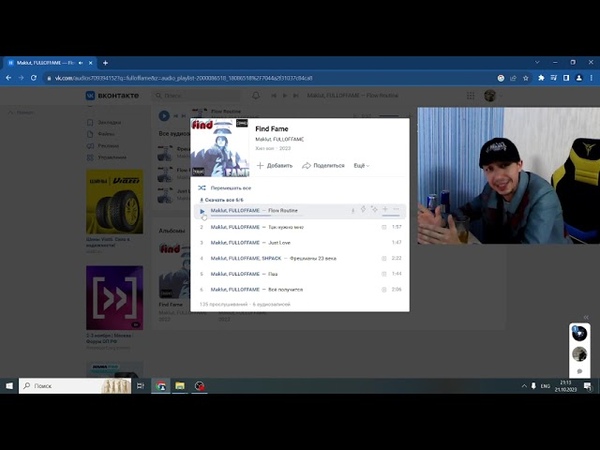
Task: Open the second chat avatar in sidebar
Action: pos(579,354)
